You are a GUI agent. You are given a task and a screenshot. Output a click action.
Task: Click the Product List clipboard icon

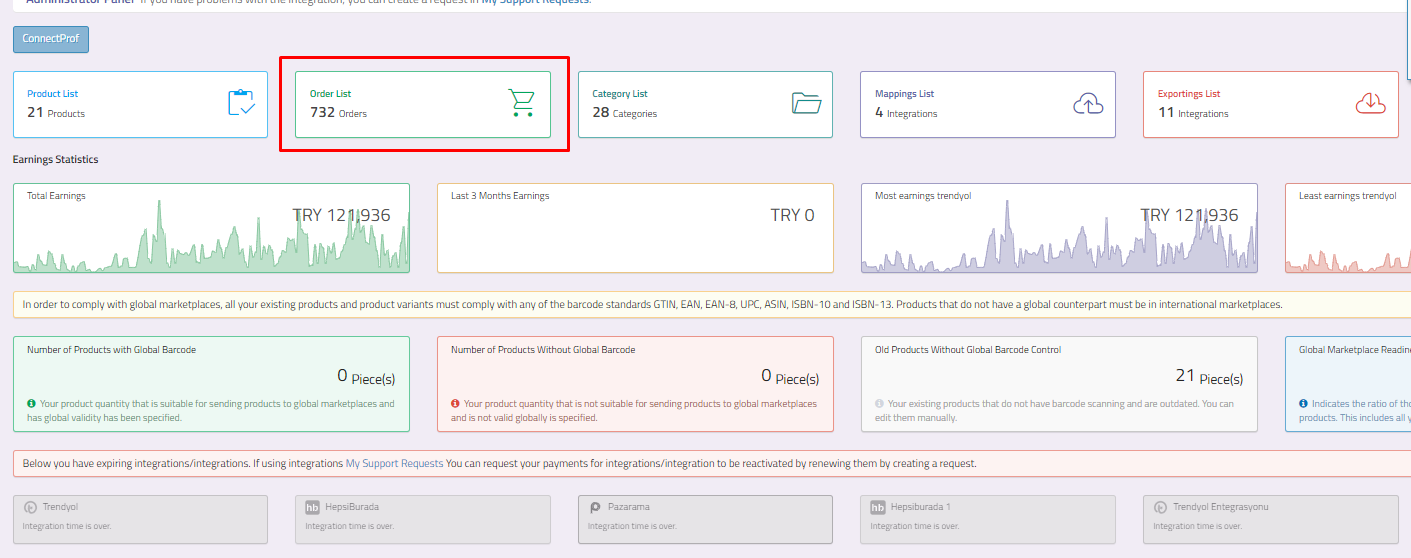click(x=241, y=103)
